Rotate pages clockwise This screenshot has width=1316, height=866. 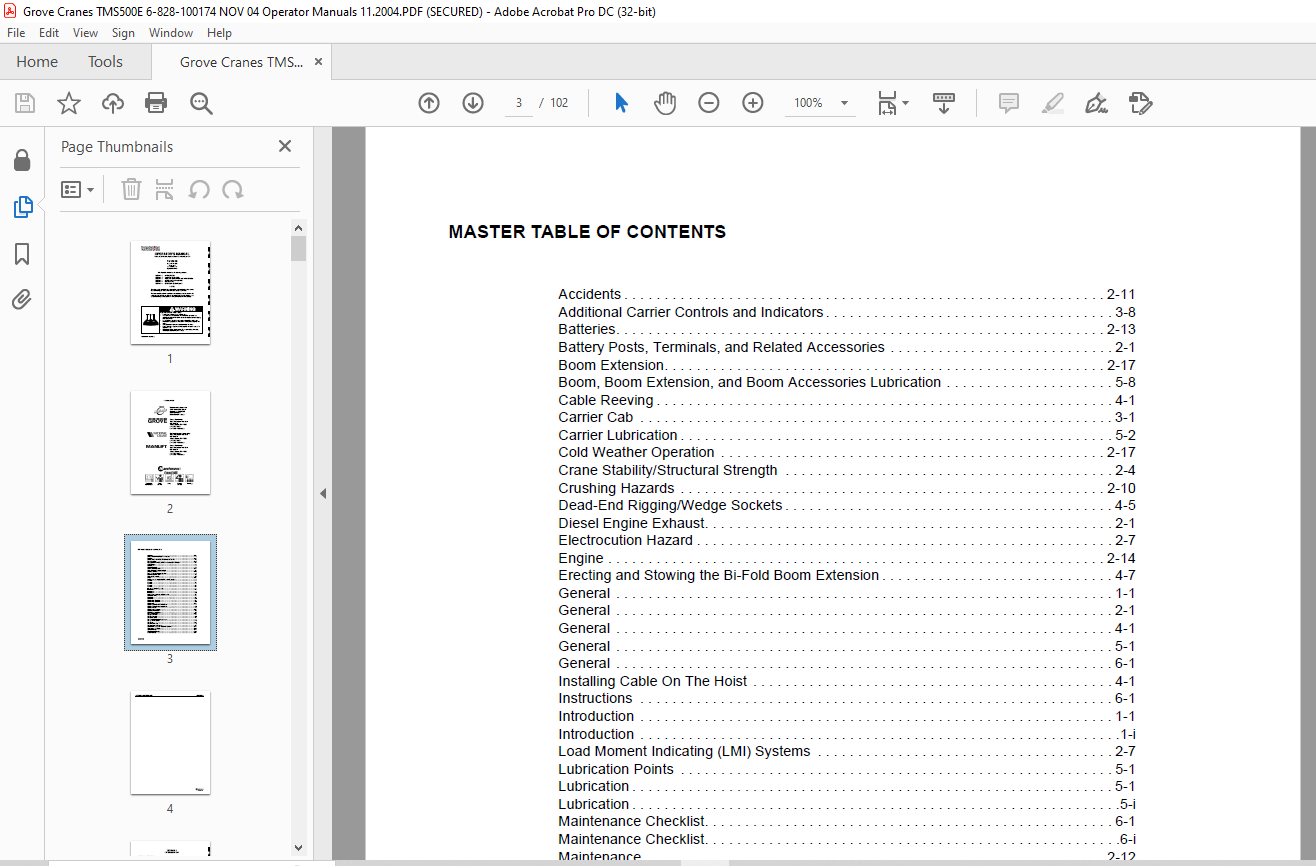pos(233,189)
